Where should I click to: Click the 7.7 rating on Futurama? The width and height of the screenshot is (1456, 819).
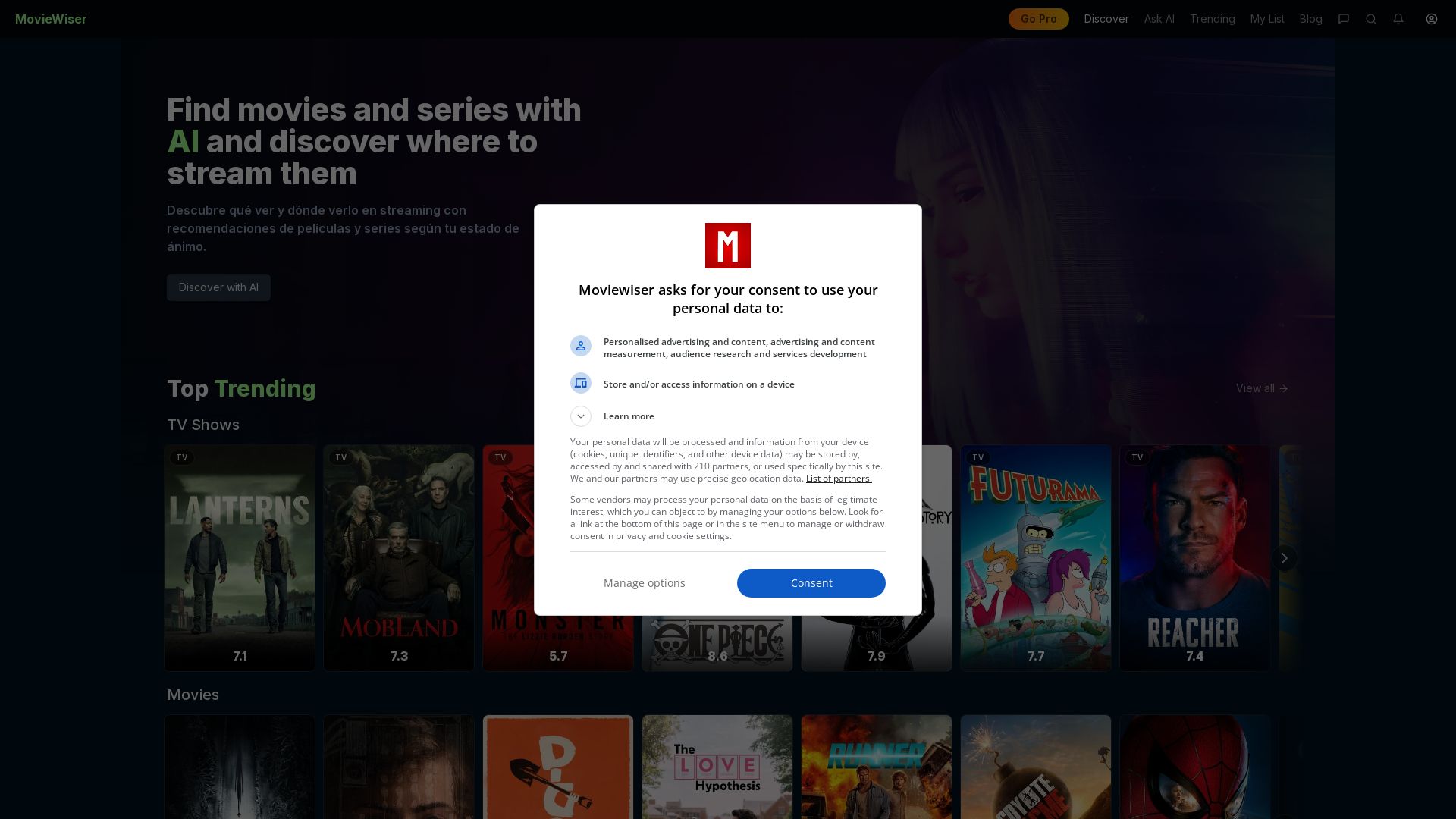tap(1036, 656)
